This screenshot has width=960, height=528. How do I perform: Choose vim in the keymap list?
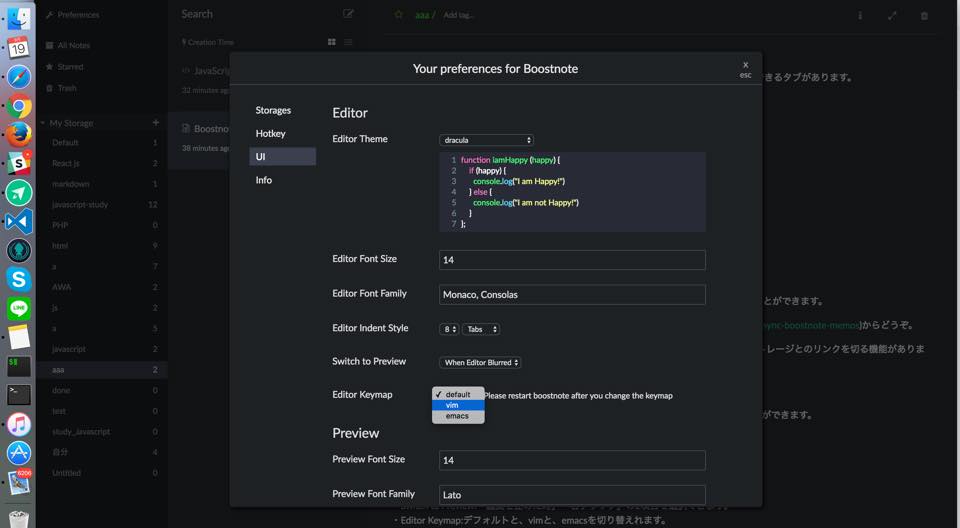point(458,405)
